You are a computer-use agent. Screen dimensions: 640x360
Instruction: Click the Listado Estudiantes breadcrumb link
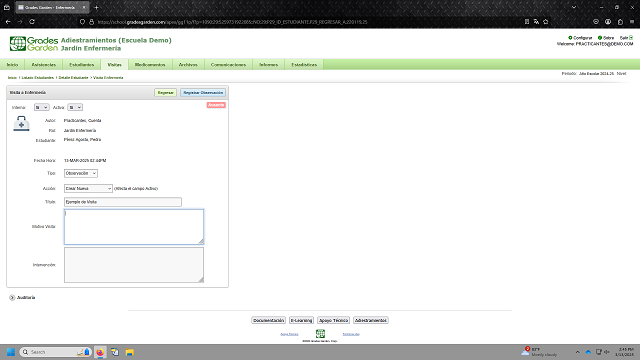coord(38,78)
